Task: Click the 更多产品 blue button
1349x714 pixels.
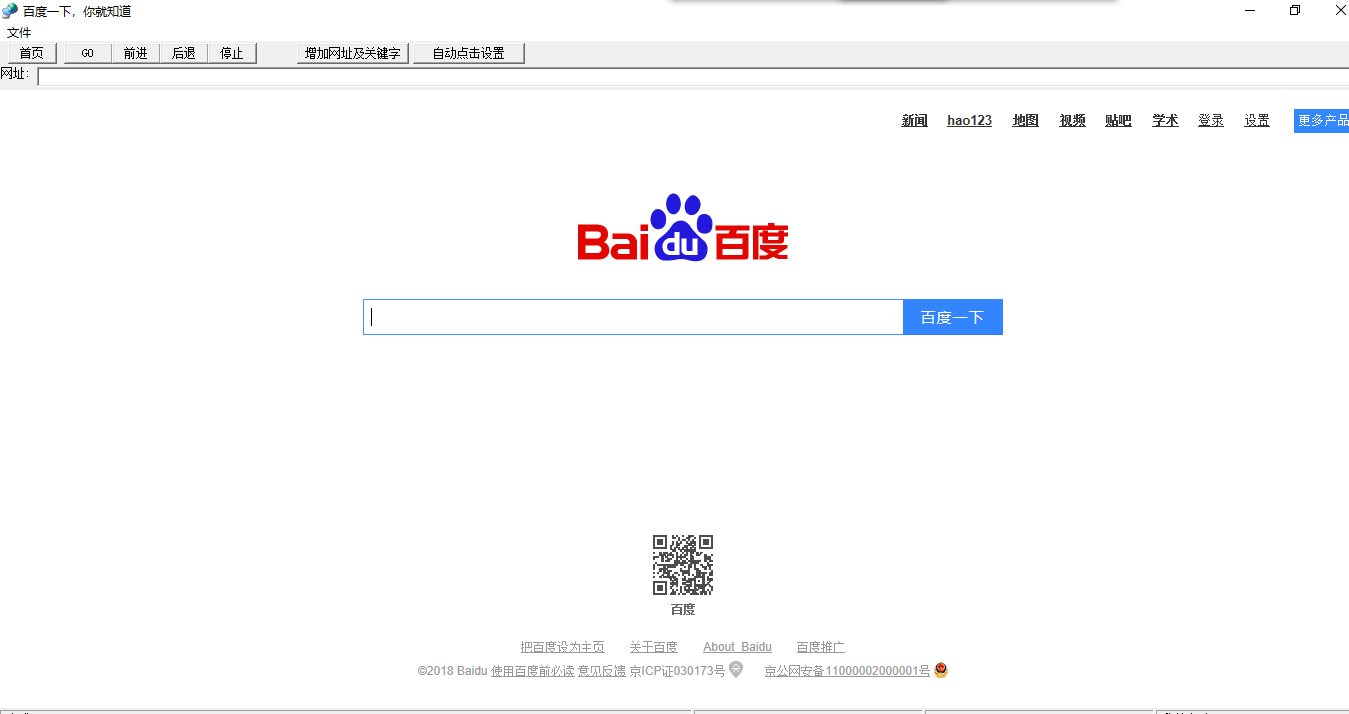Action: (x=1321, y=120)
